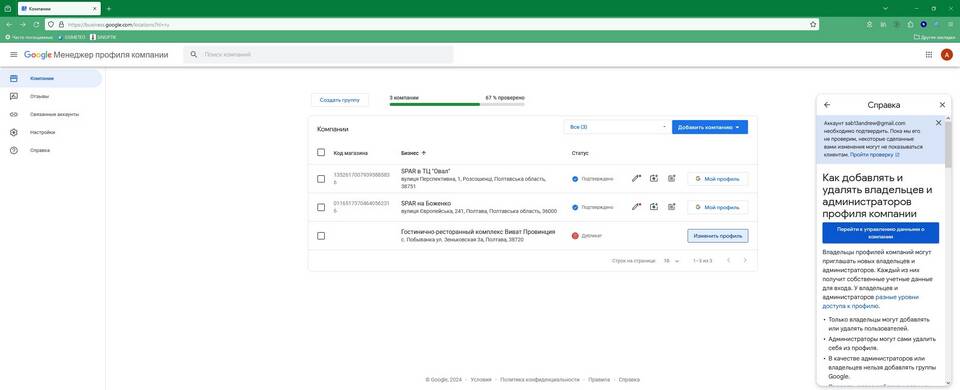Open the Google apps grid
The image size is (960, 390).
[929, 54]
